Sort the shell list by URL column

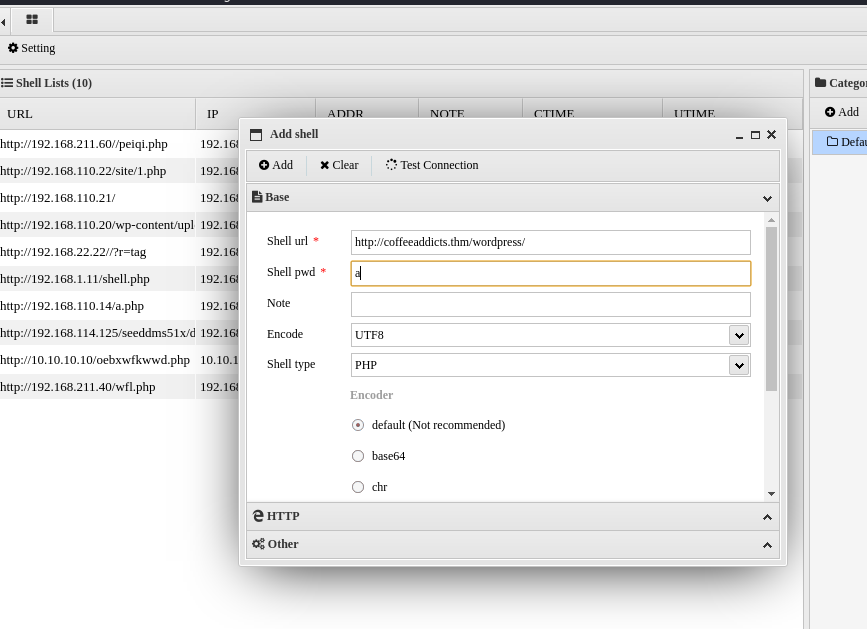point(20,114)
